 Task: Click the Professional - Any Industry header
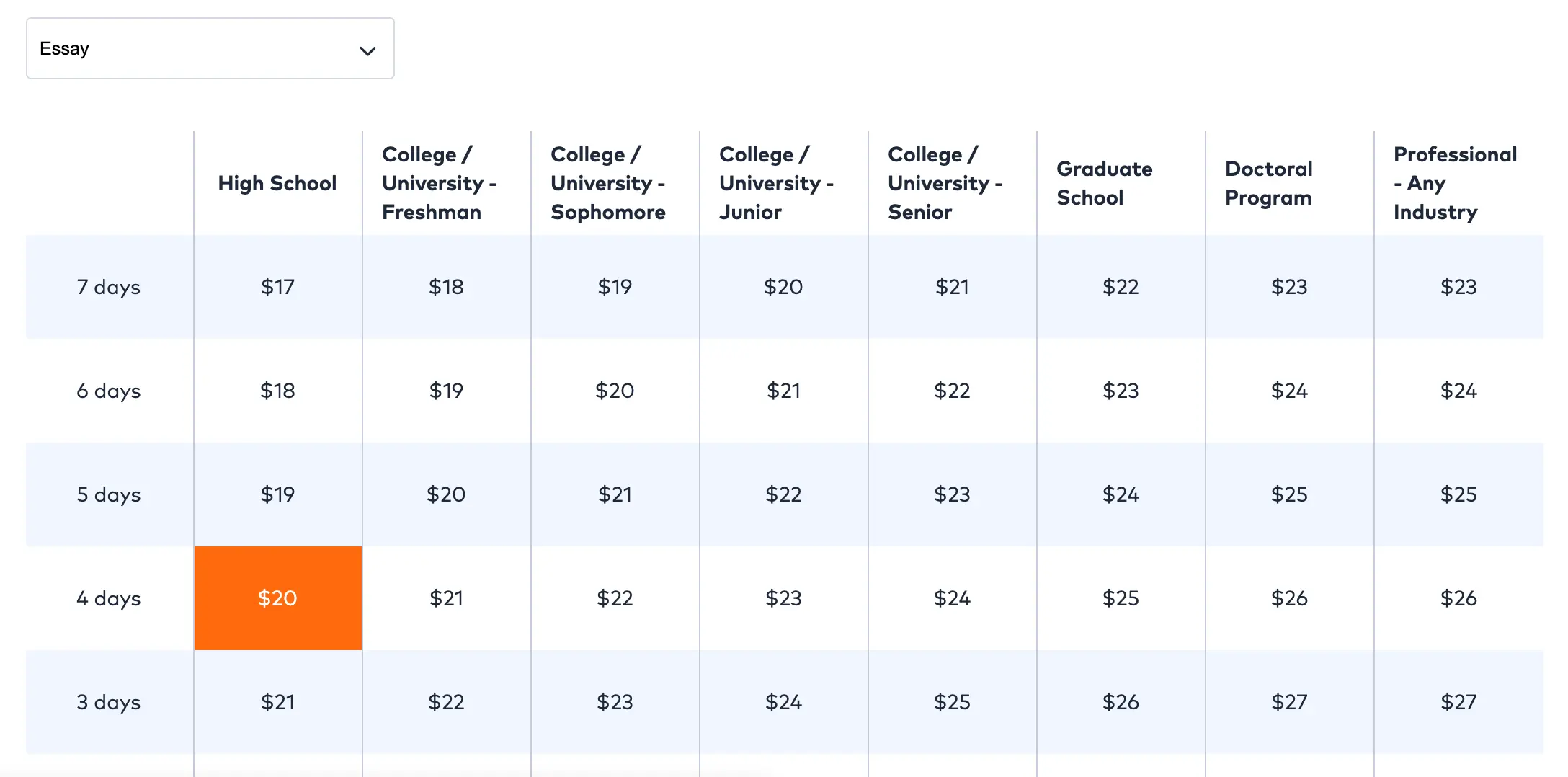point(1455,183)
